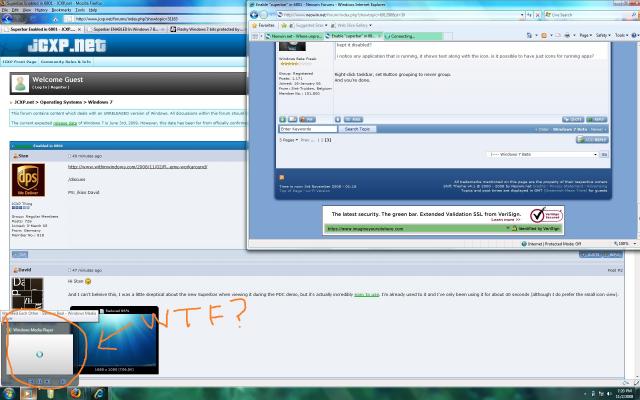This screenshot has height=400, width=640.
Task: Focus the 'Enter Keywords' search field
Action: point(308,129)
